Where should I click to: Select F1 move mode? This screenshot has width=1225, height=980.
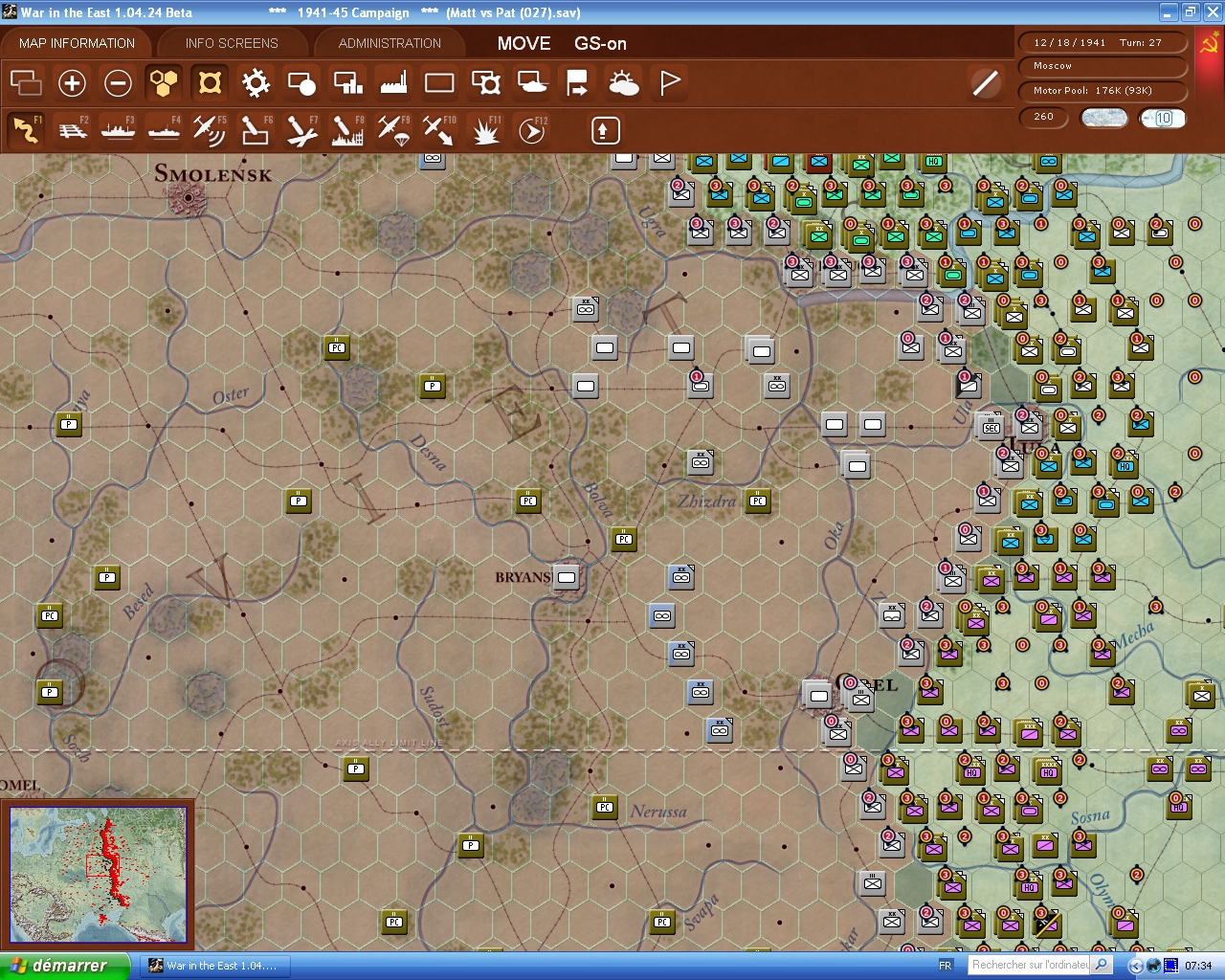(x=26, y=129)
